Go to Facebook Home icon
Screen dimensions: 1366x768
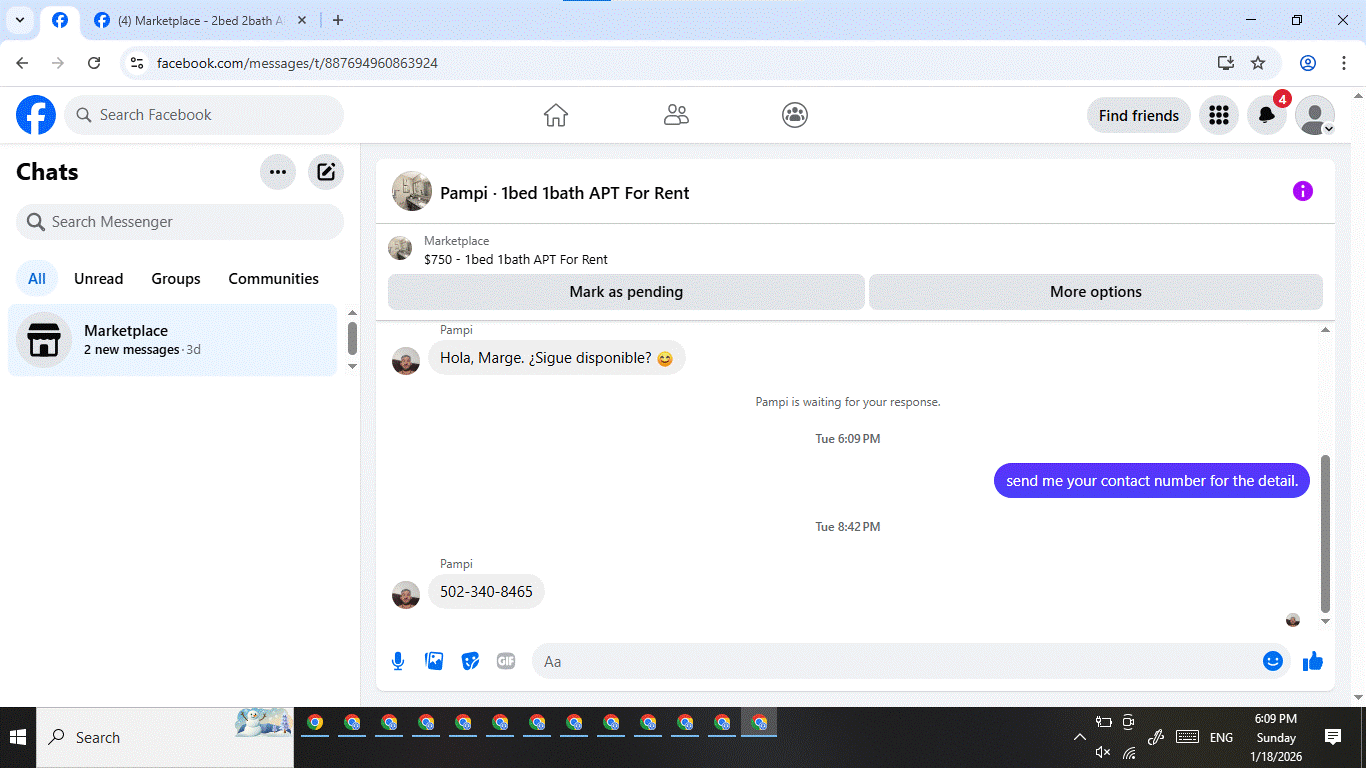click(556, 115)
